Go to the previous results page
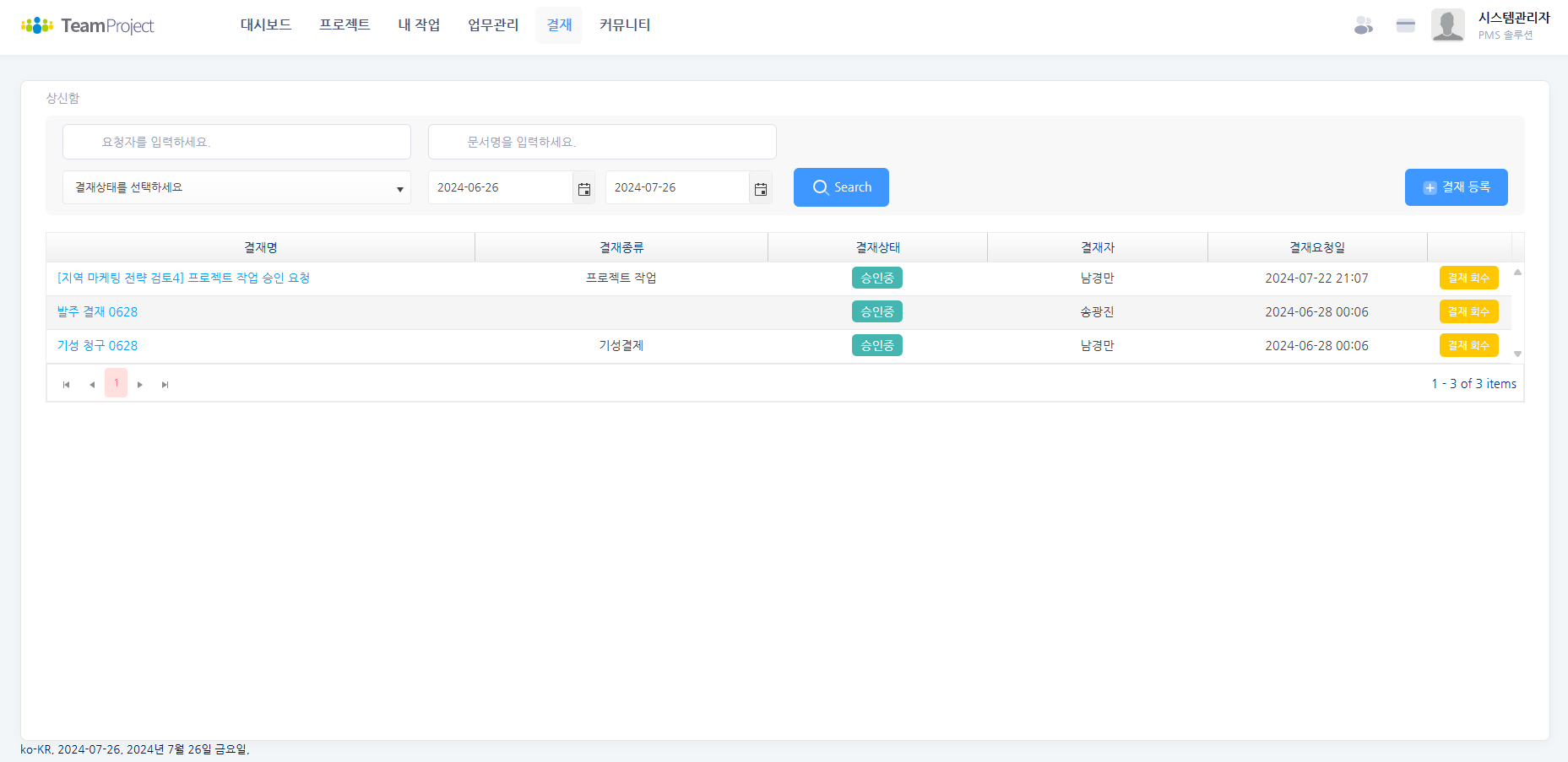The width and height of the screenshot is (1568, 762). (92, 384)
